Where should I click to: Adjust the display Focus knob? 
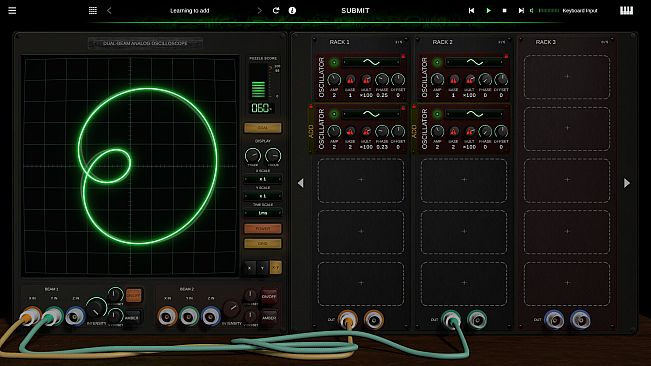273,156
